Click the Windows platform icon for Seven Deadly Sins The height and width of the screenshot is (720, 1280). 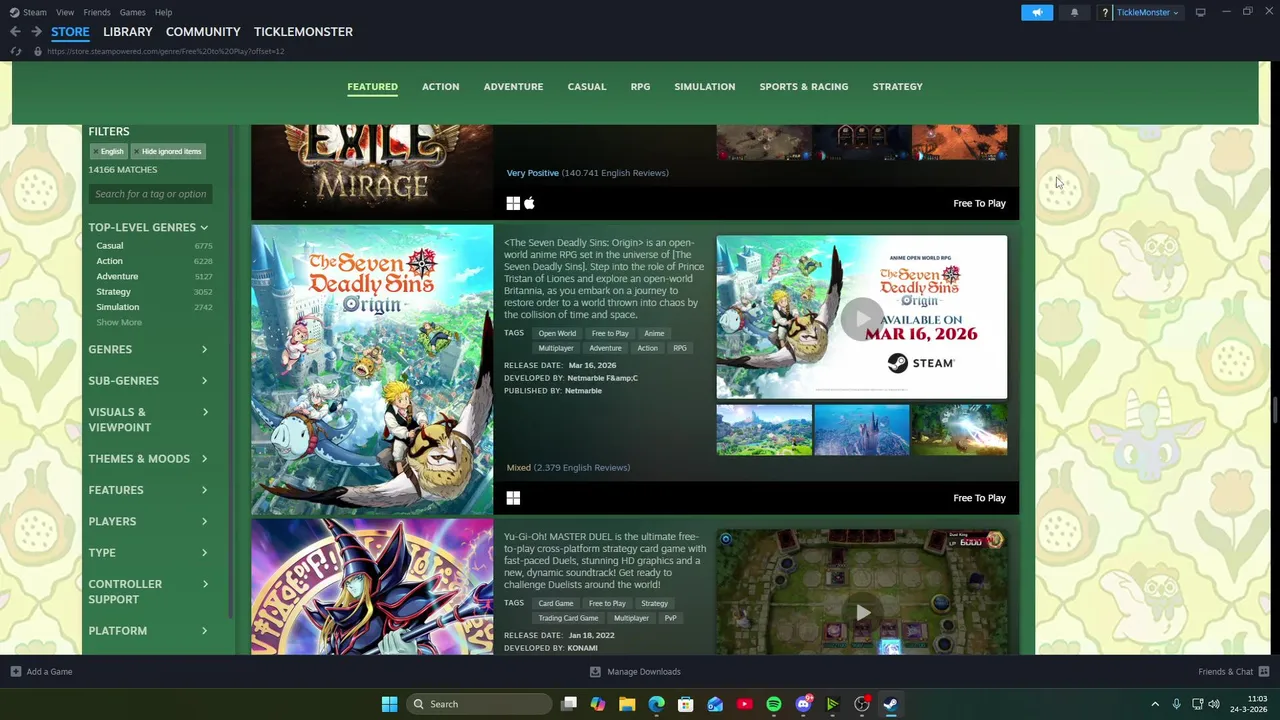coord(513,498)
